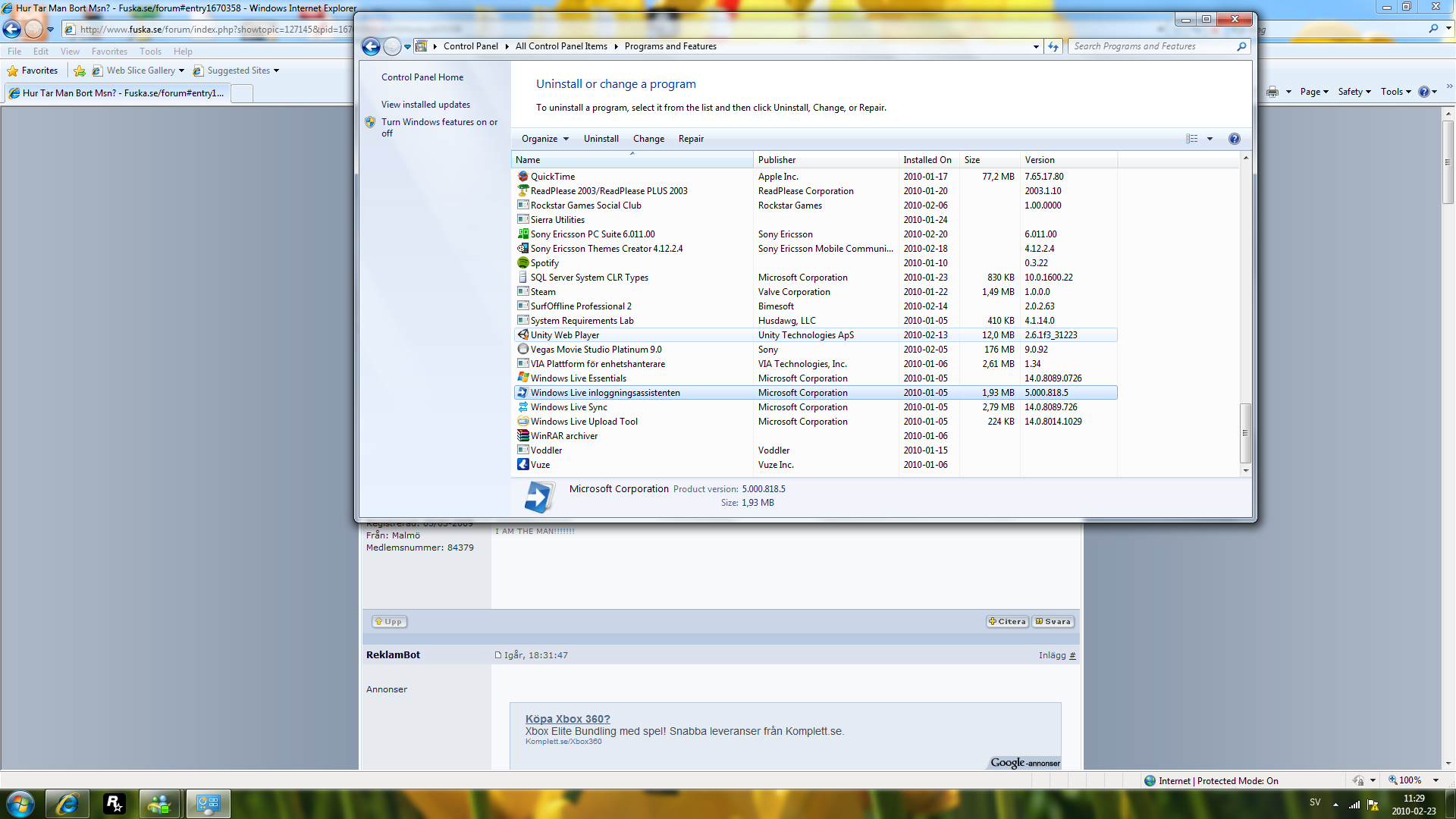Screen dimensions: 1456x819
Task: Click Favorites button in Internet Explorer
Action: (33, 71)
